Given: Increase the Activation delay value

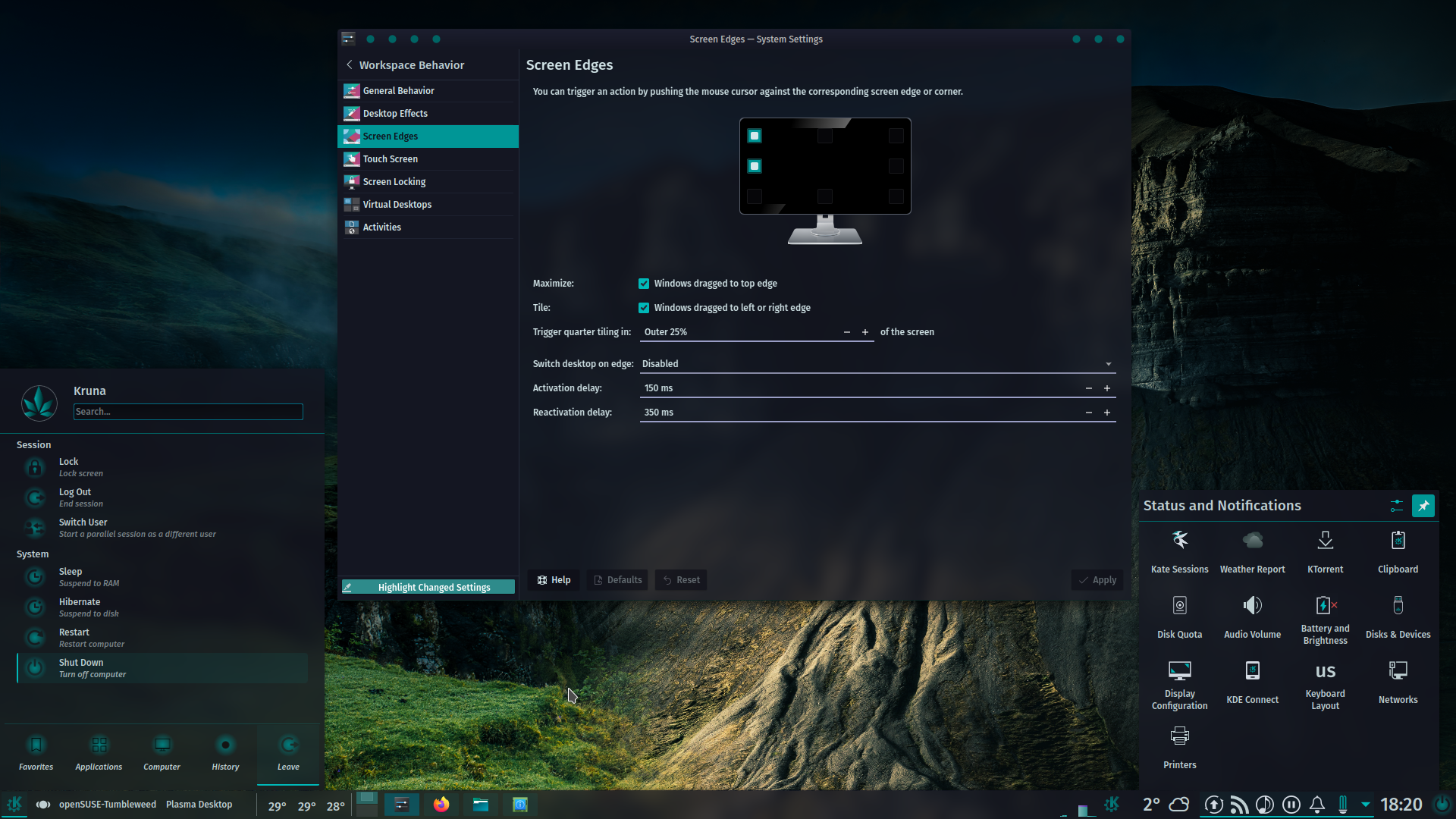Looking at the screenshot, I should click(x=1107, y=388).
